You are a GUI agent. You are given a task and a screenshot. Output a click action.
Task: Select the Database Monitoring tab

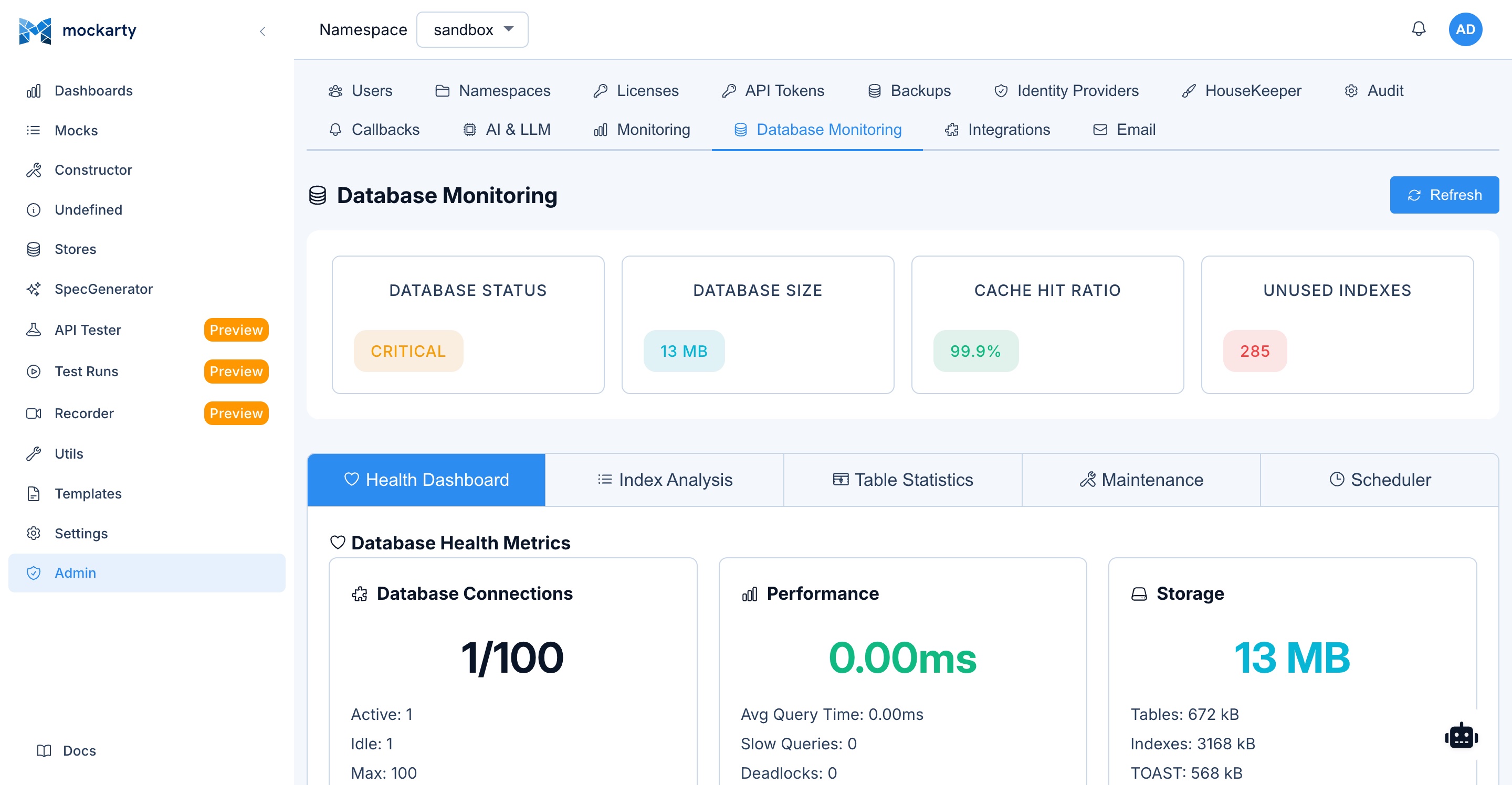tap(817, 129)
